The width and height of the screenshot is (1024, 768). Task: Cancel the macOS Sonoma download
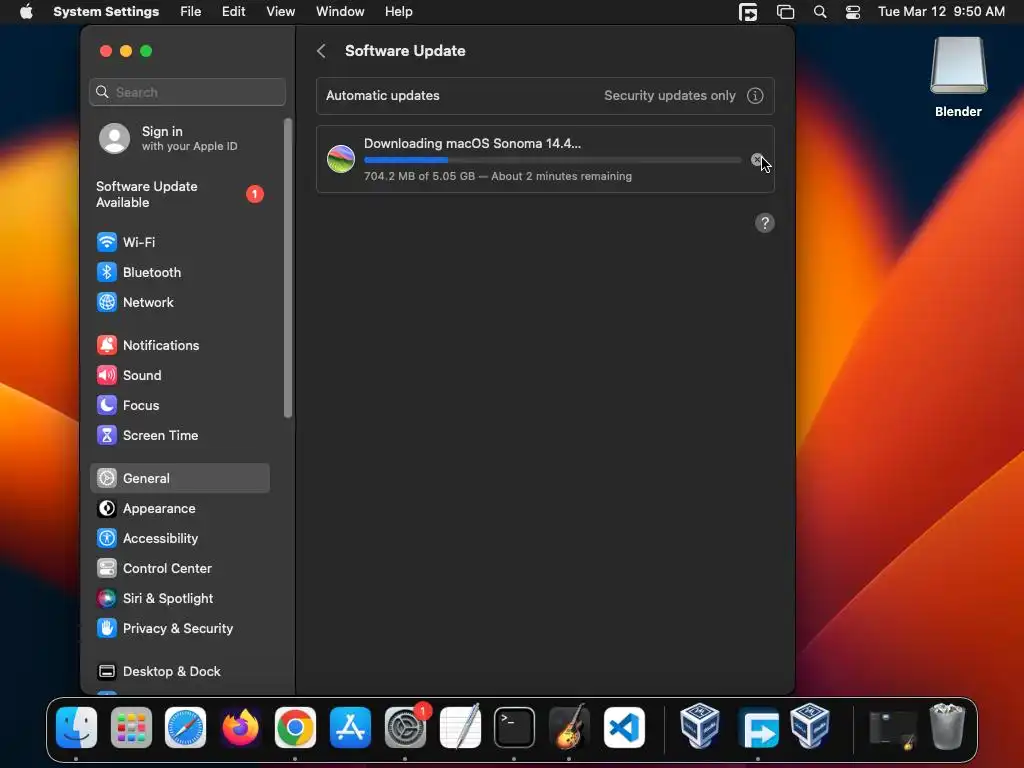coord(756,159)
